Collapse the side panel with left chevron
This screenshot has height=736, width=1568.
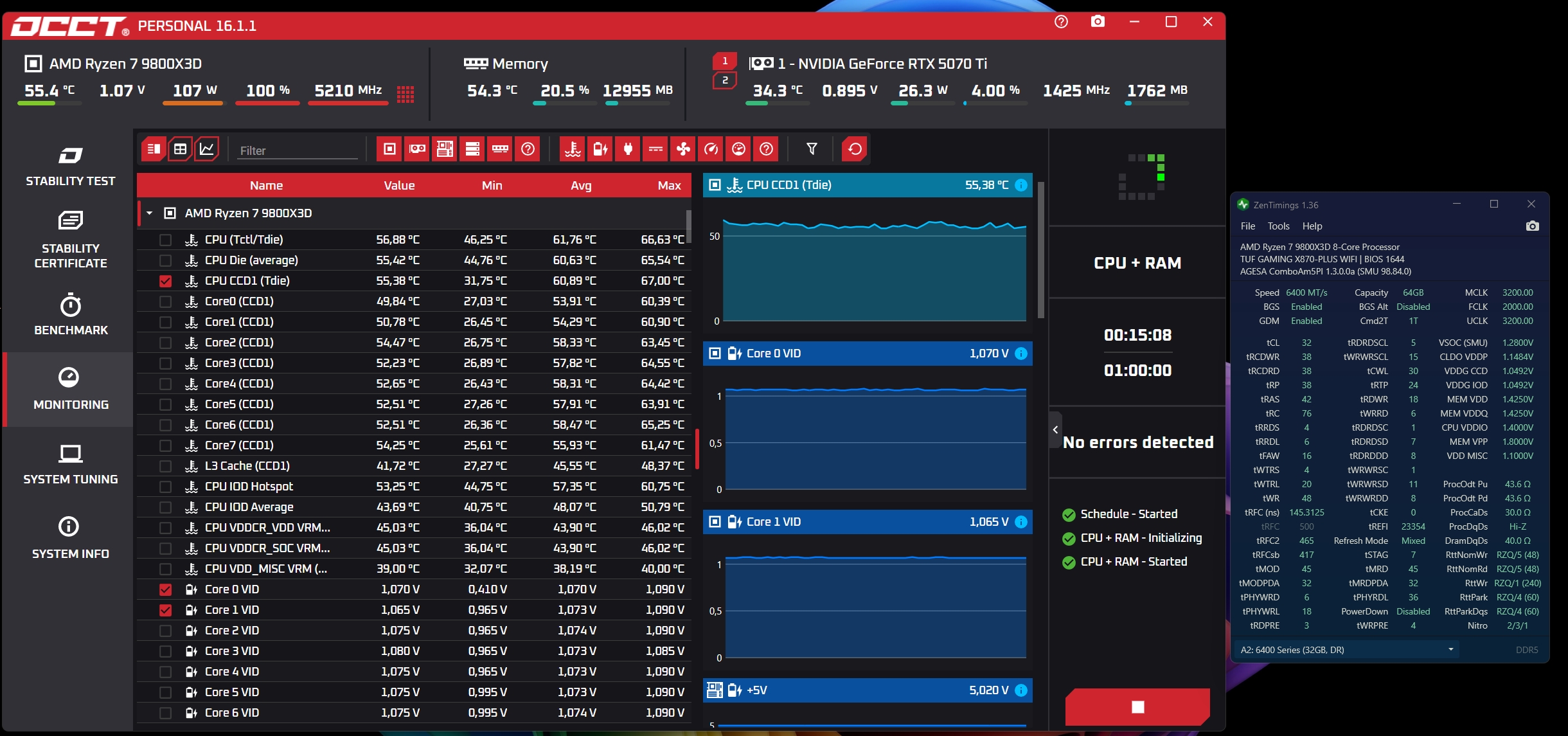tap(1055, 430)
